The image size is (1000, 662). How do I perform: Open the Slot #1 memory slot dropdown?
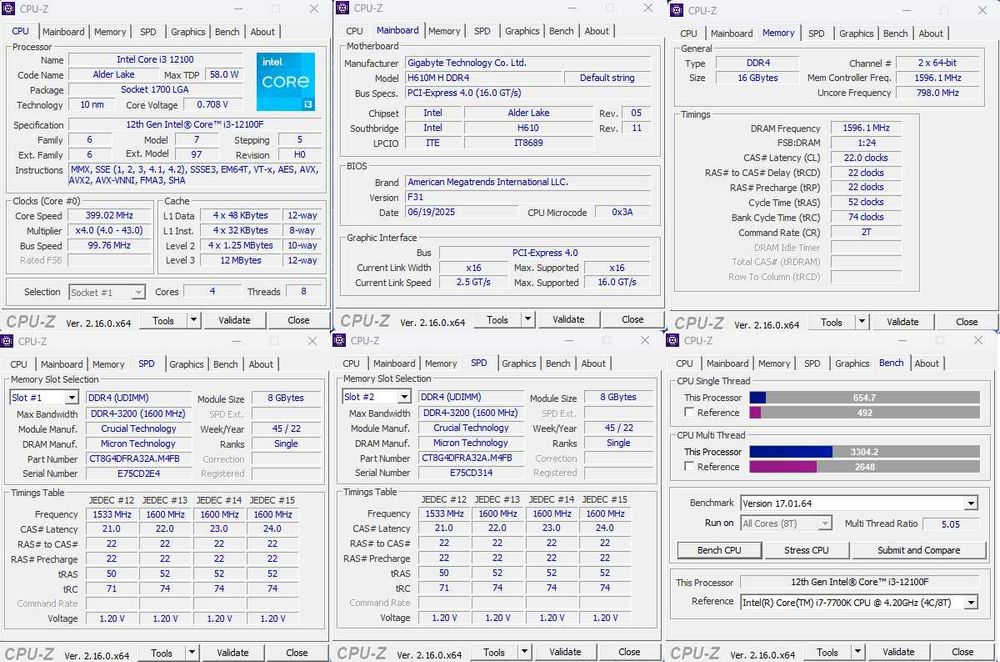pos(44,397)
